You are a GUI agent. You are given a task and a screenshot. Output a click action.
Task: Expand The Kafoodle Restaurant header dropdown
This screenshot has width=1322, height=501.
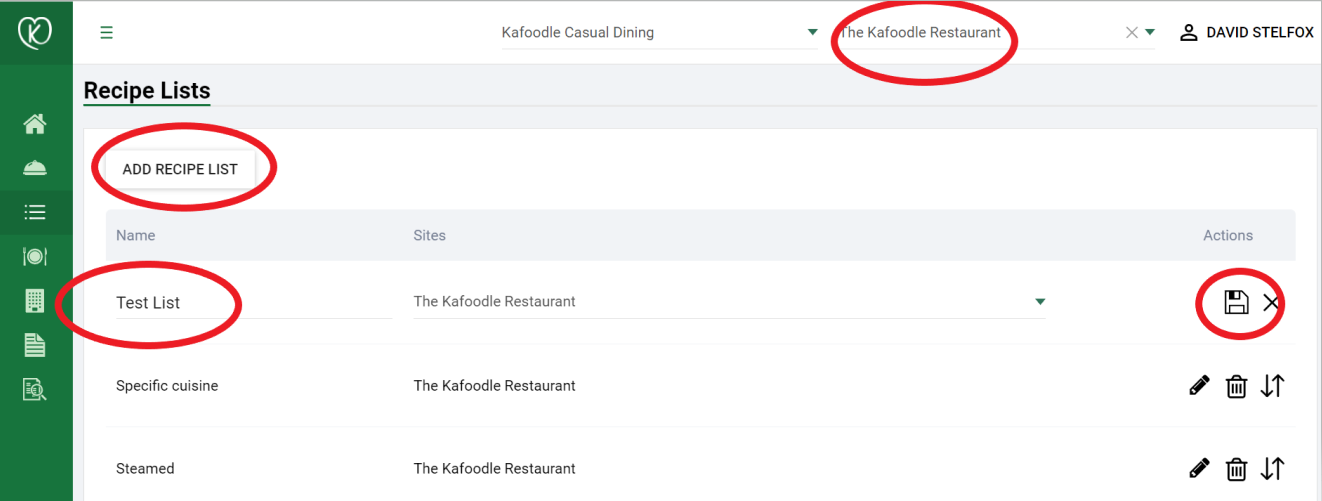click(1150, 33)
